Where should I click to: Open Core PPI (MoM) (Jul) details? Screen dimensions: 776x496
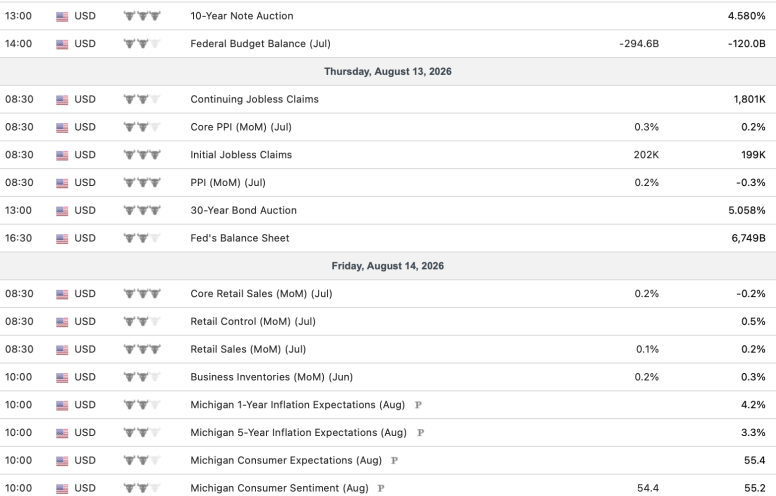coord(241,127)
